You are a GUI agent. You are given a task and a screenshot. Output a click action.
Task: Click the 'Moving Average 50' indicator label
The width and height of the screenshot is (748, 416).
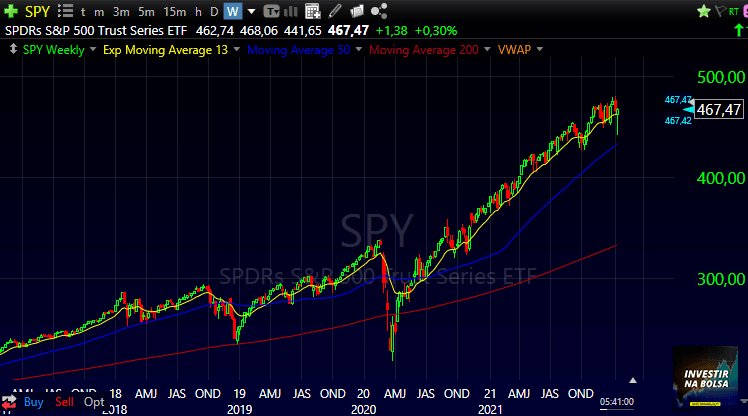(x=299, y=50)
